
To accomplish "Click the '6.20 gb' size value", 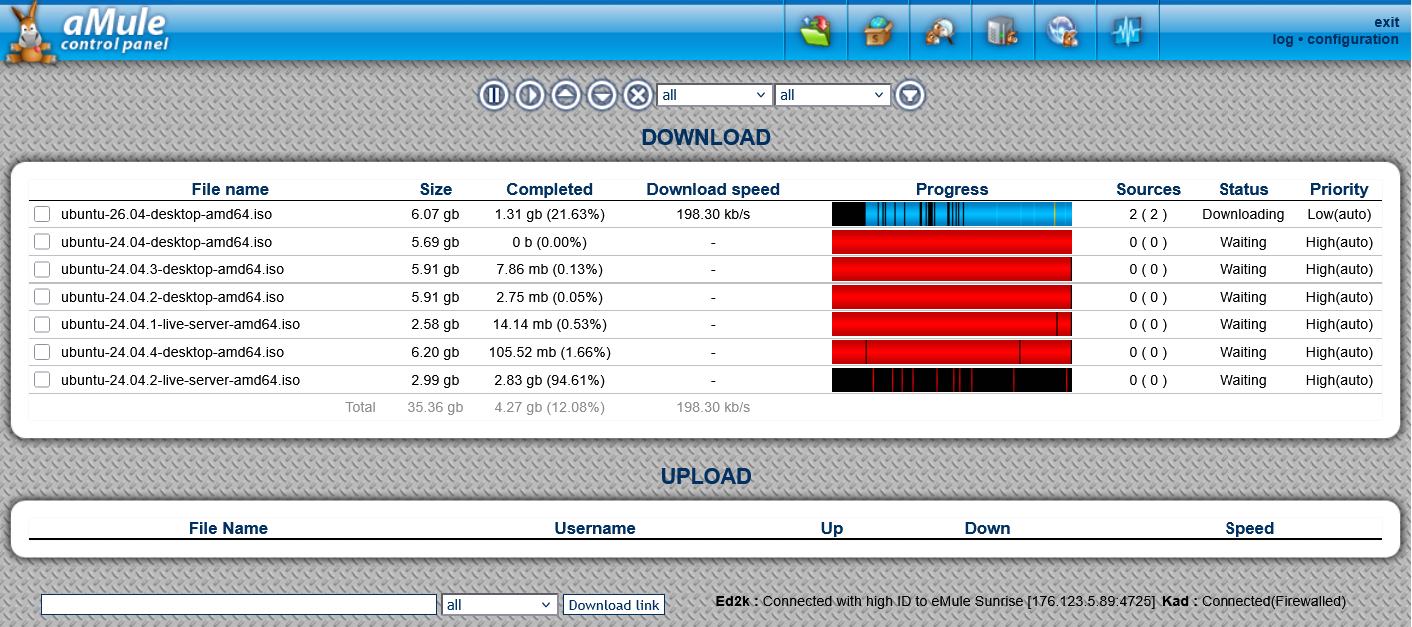I will [x=435, y=352].
